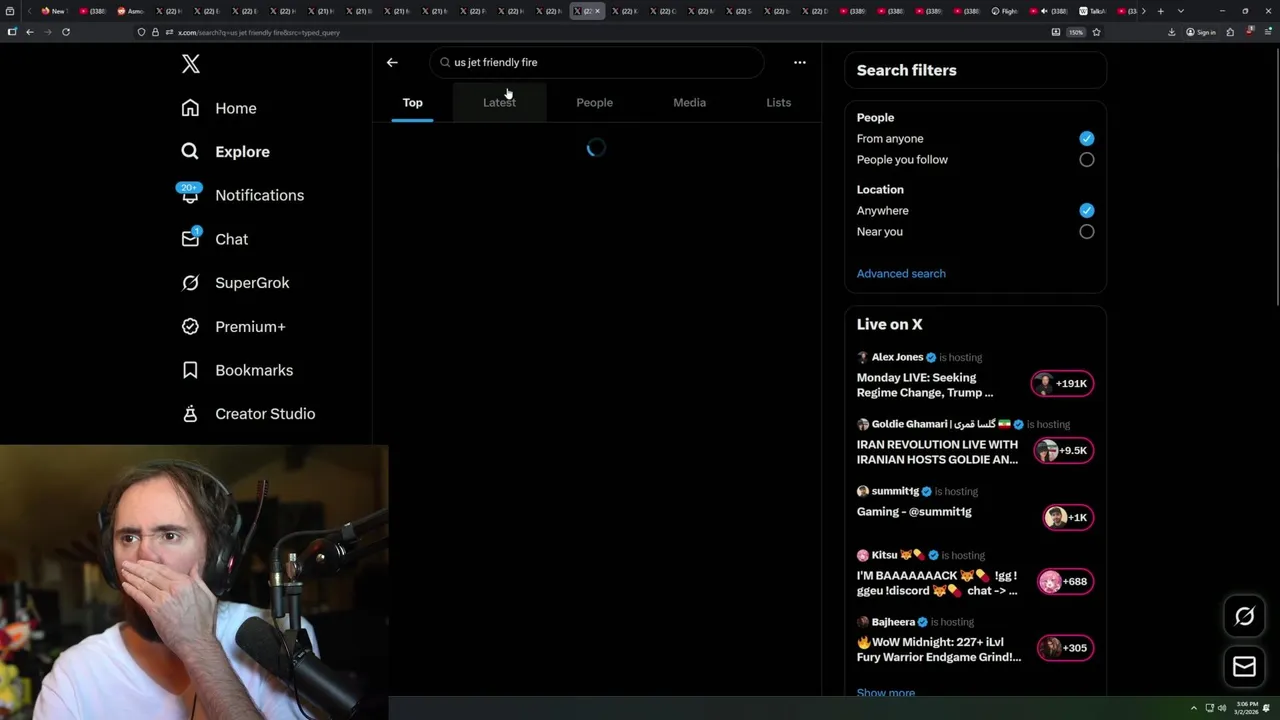Click the +688 listeners badge
The image size is (1280, 720).
(x=1065, y=581)
